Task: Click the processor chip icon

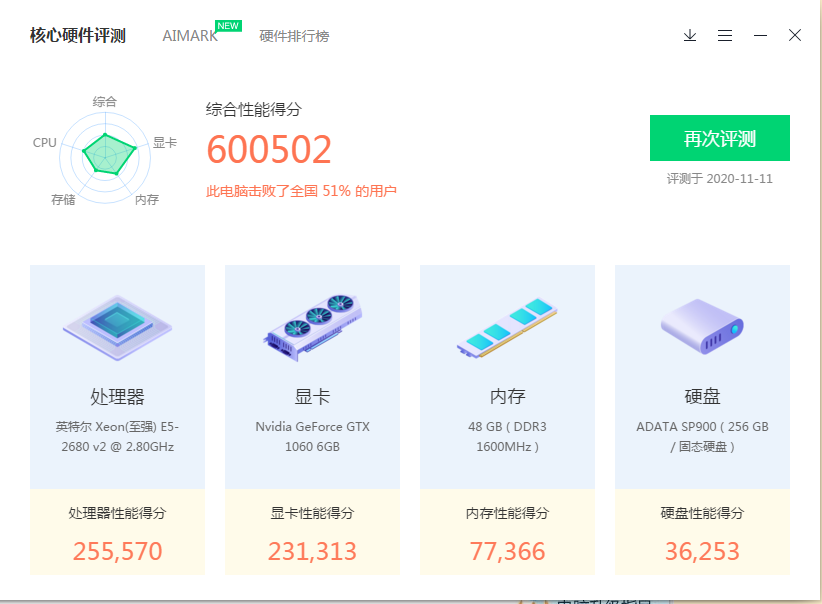Action: [x=117, y=327]
